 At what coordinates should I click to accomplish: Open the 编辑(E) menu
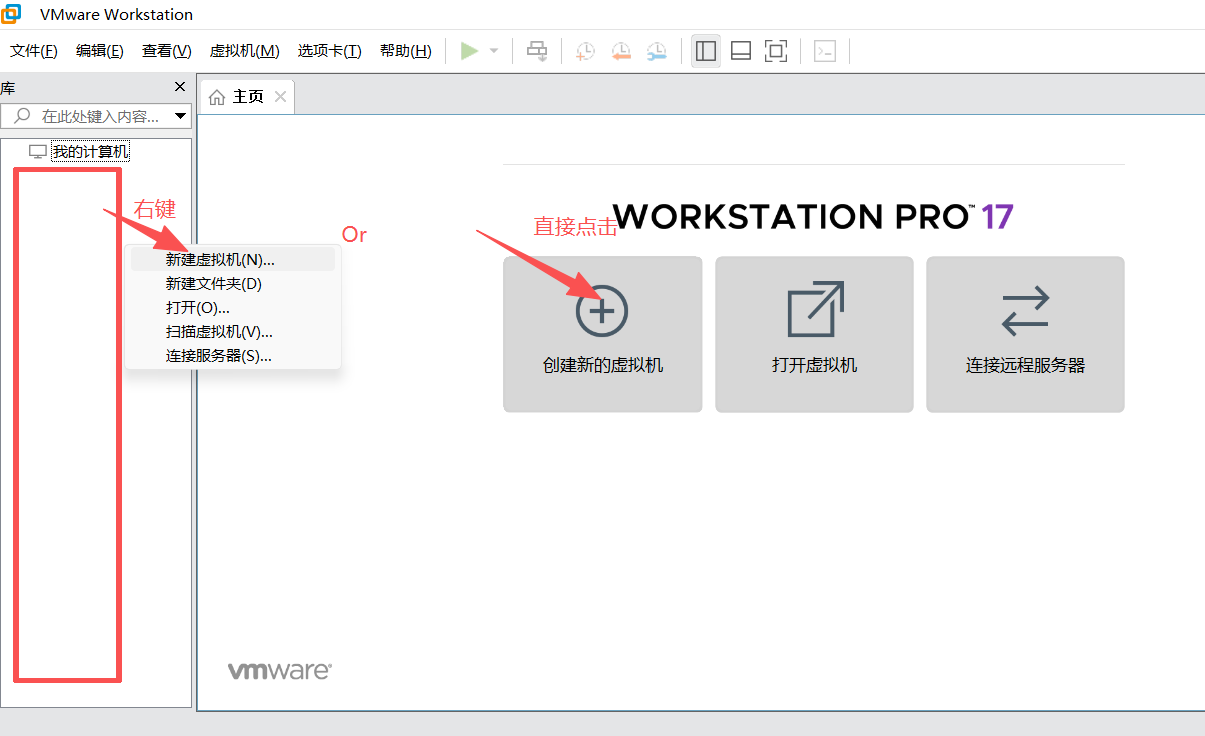pos(100,51)
